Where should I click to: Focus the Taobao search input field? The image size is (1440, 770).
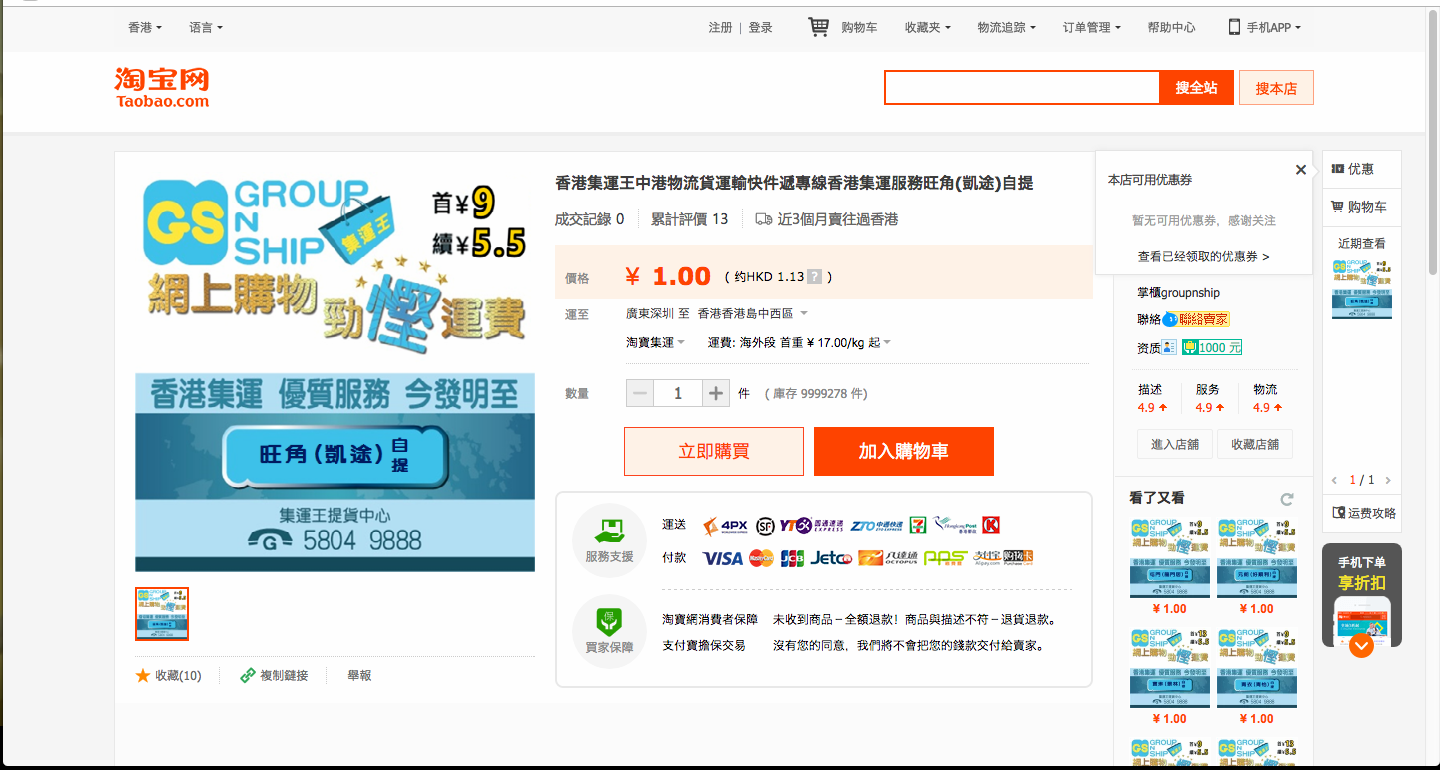1022,88
